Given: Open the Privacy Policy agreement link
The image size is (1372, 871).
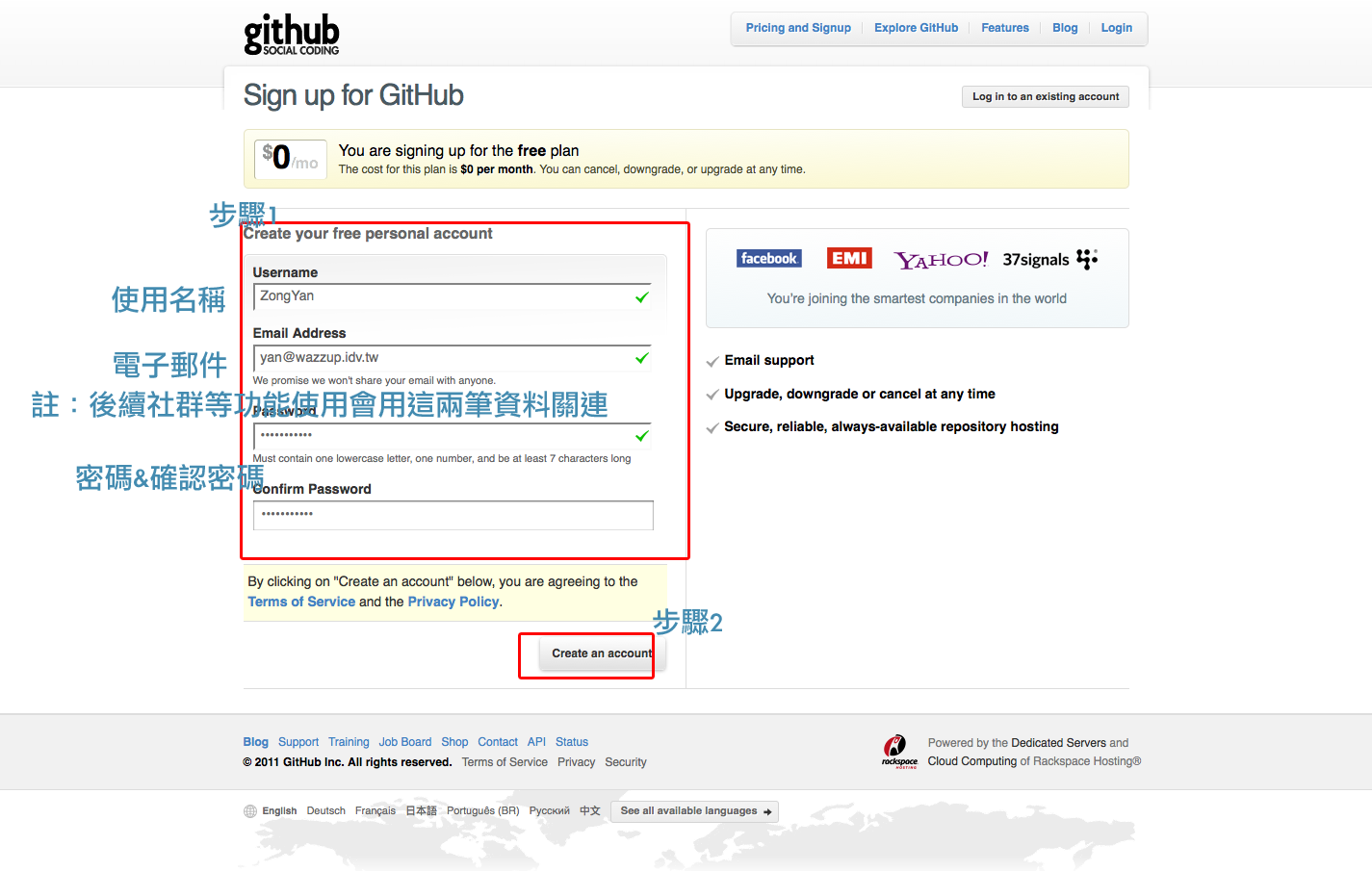Looking at the screenshot, I should pyautogui.click(x=453, y=602).
